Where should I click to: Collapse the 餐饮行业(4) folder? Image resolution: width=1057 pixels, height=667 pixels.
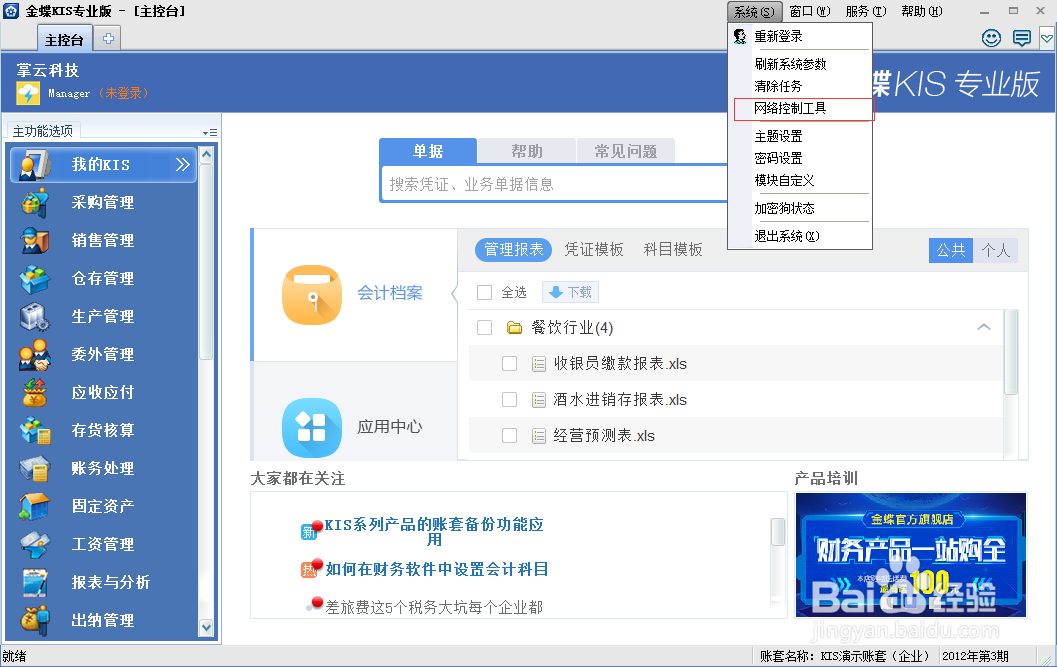983,327
